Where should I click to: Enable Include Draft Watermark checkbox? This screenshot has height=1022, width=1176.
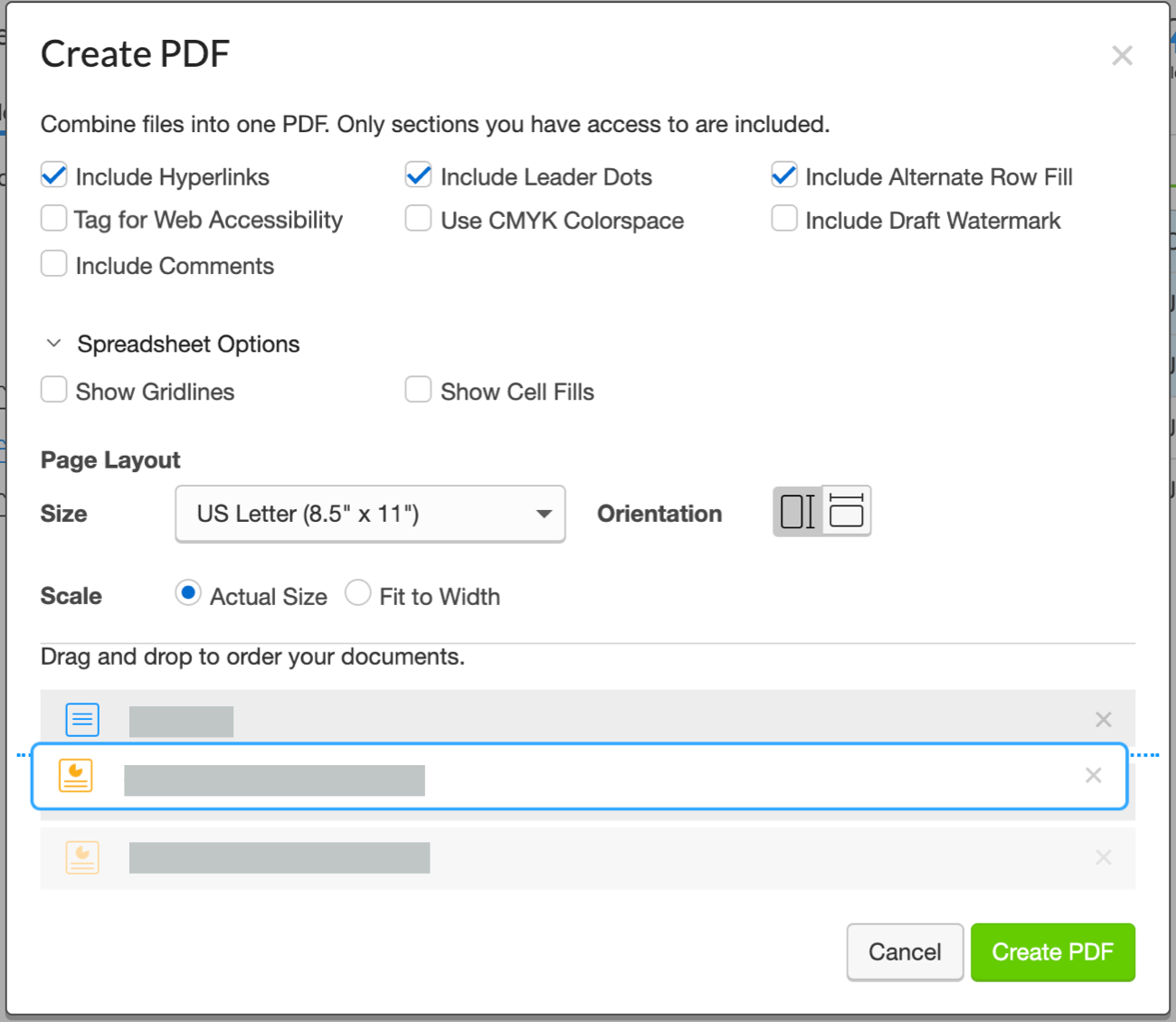click(x=783, y=219)
